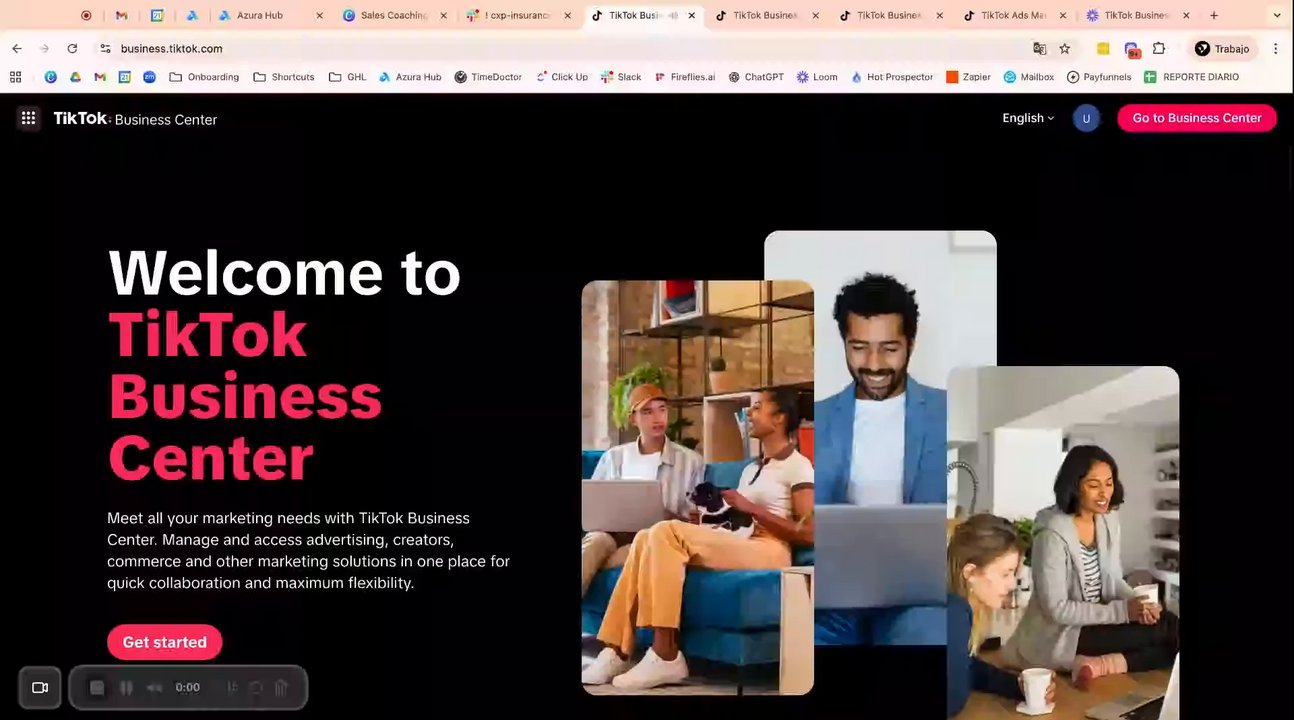Open the Extensions puzzle icon
The width and height of the screenshot is (1294, 720).
[1159, 48]
